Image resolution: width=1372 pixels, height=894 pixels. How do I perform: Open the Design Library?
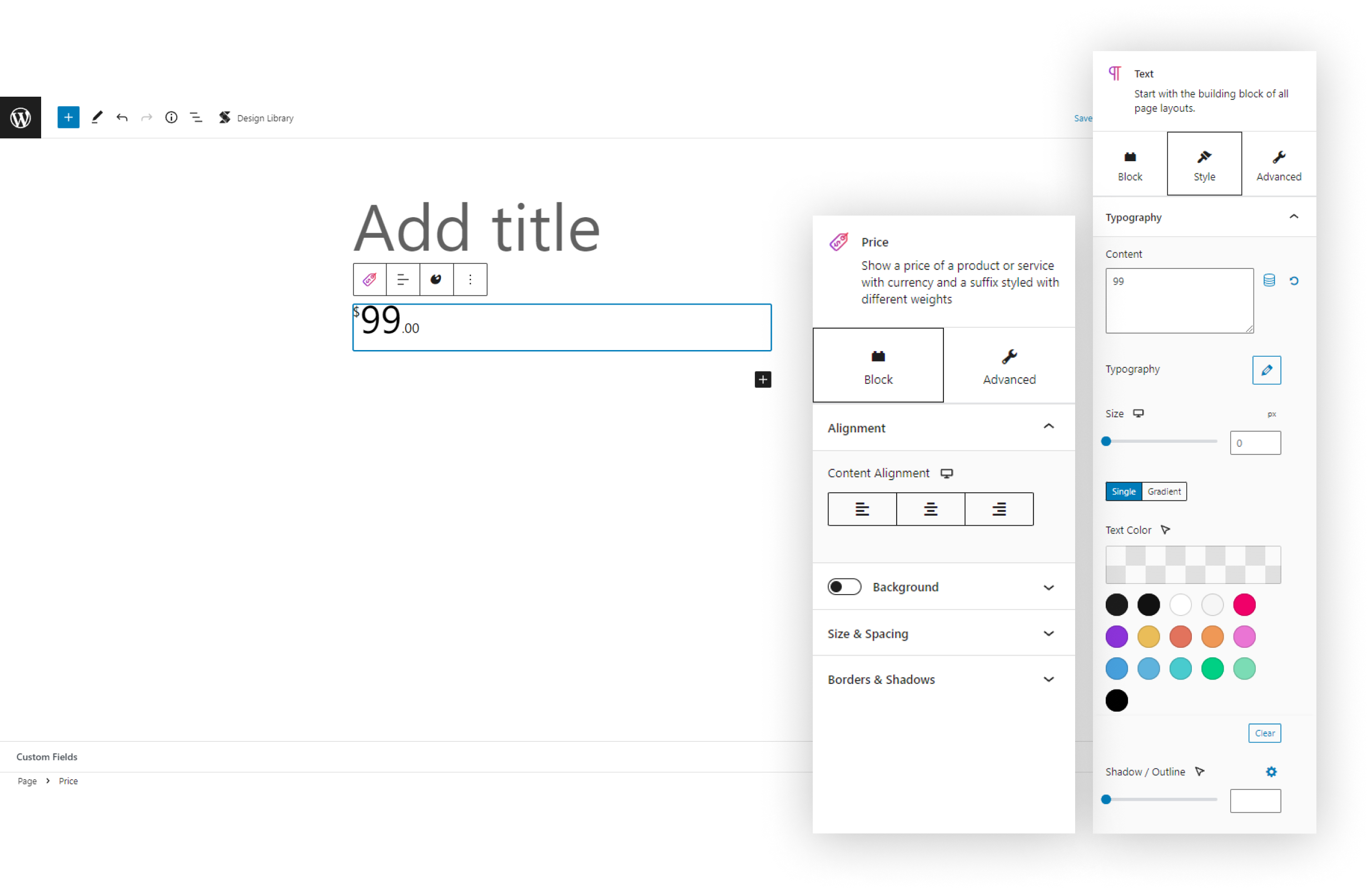[256, 117]
